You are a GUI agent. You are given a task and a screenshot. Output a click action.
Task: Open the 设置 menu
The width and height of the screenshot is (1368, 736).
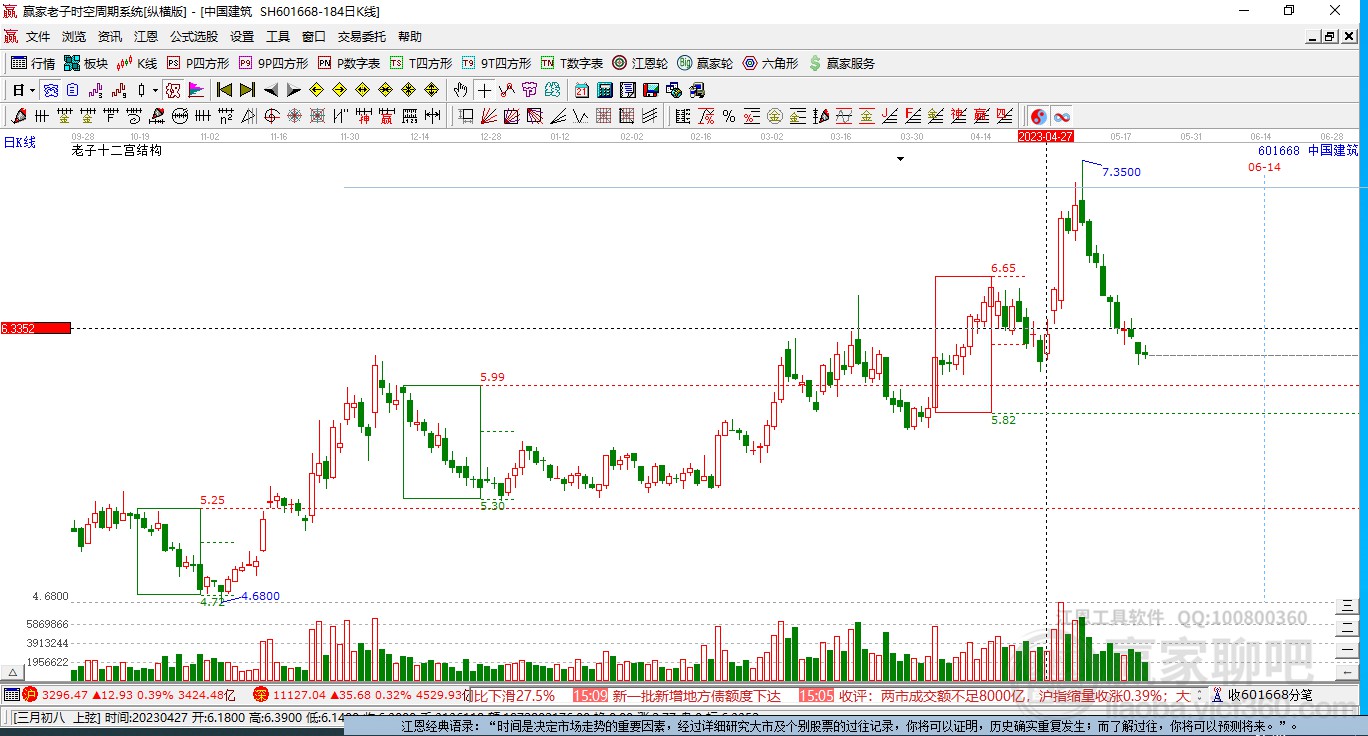(242, 37)
